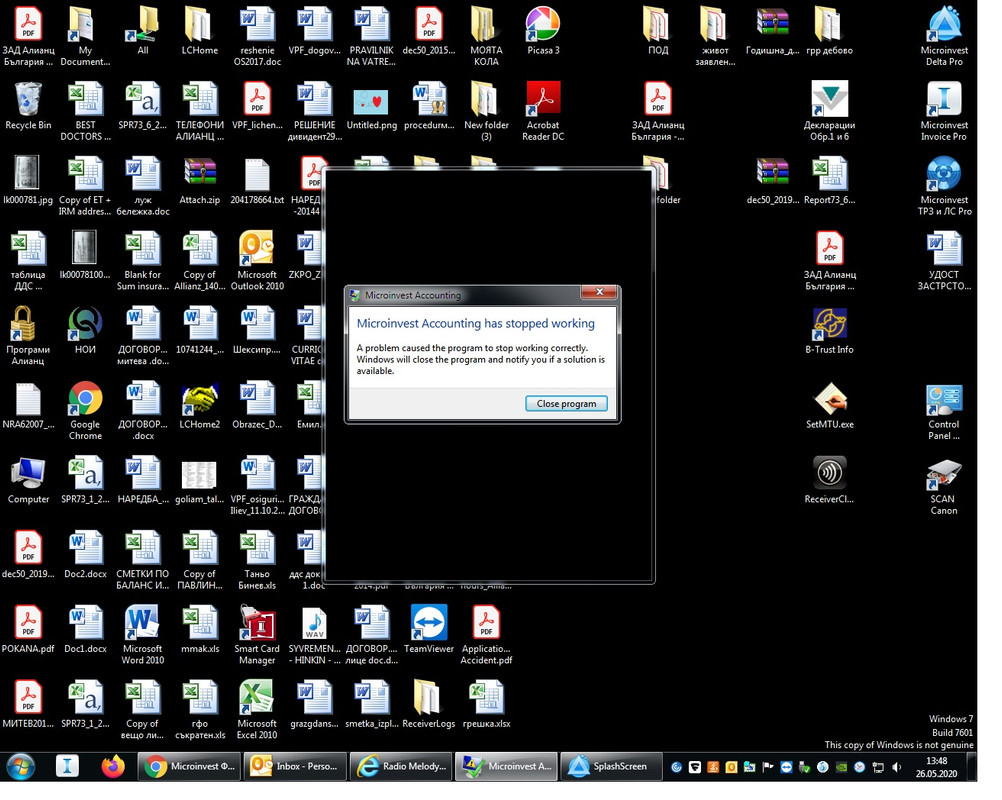The image size is (1002, 800).
Task: Select the Smart Card Manager shortcut
Action: click(x=257, y=635)
